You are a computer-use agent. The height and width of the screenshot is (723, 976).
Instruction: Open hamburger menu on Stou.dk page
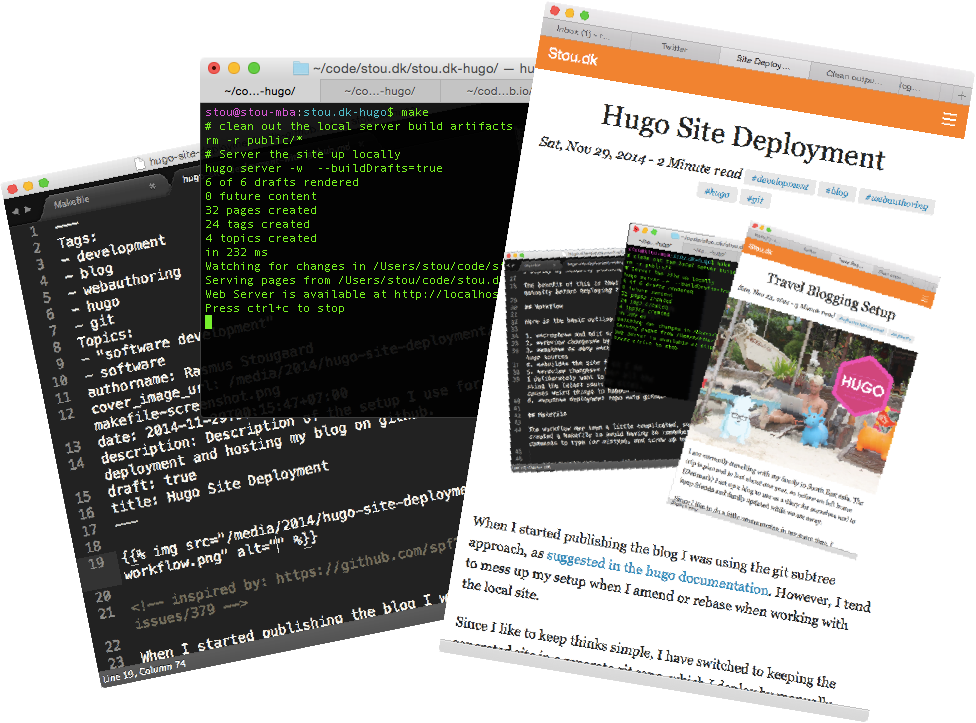click(x=949, y=119)
